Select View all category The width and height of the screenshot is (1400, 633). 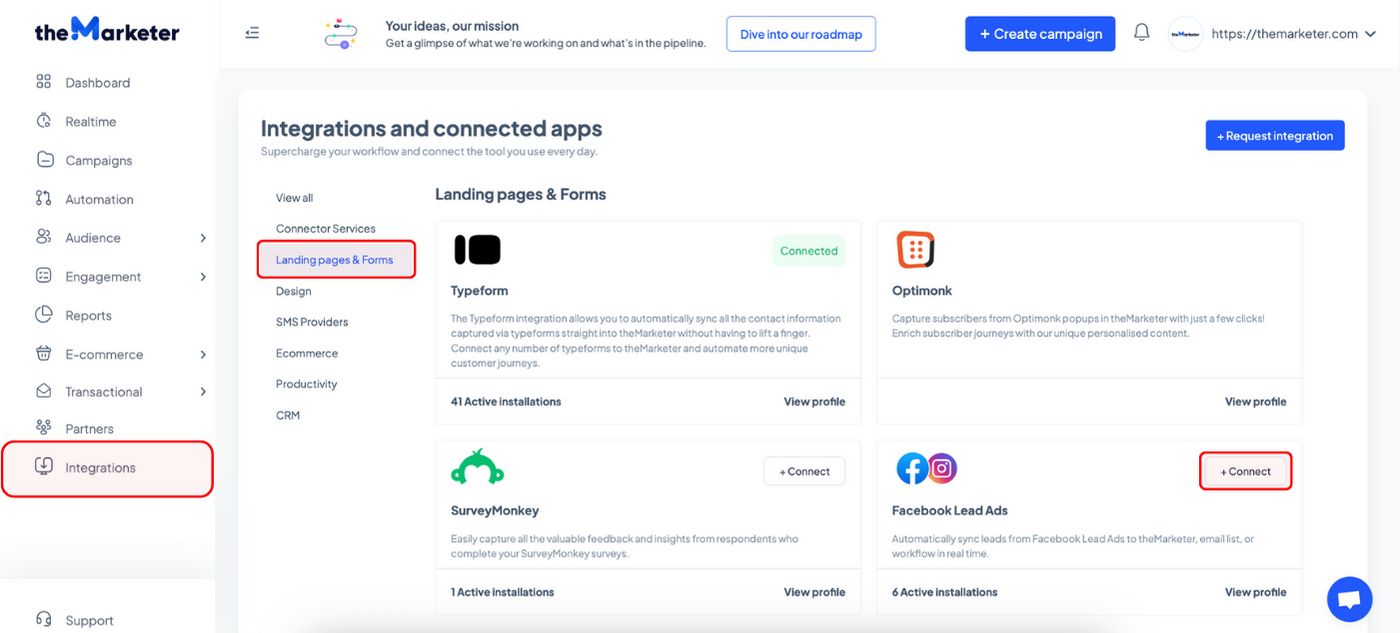click(x=294, y=198)
